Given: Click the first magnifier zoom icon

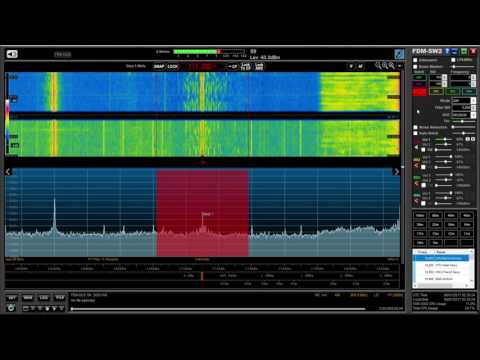Looking at the screenshot, I should tap(378, 65).
